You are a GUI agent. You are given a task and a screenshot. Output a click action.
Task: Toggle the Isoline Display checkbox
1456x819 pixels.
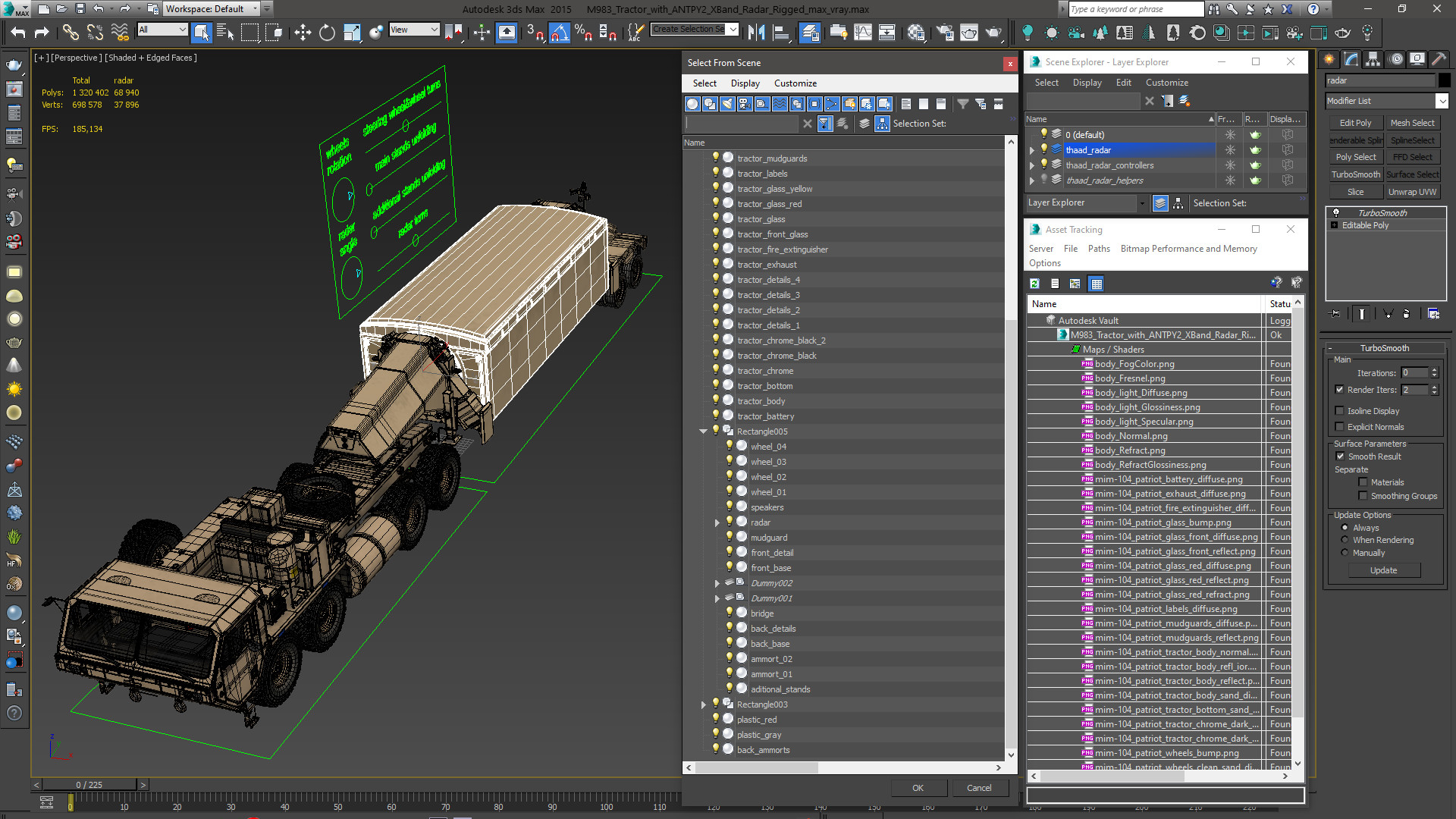click(1339, 411)
